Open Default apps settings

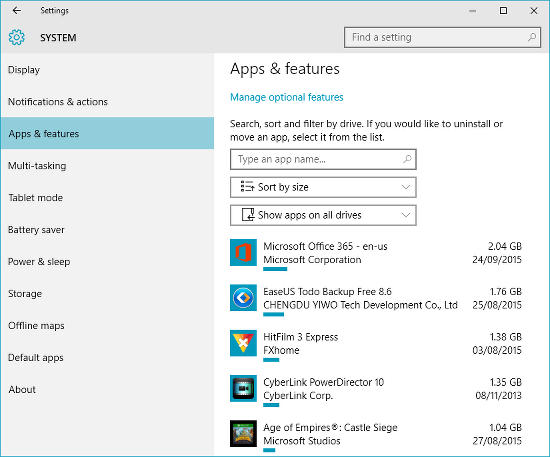point(107,357)
